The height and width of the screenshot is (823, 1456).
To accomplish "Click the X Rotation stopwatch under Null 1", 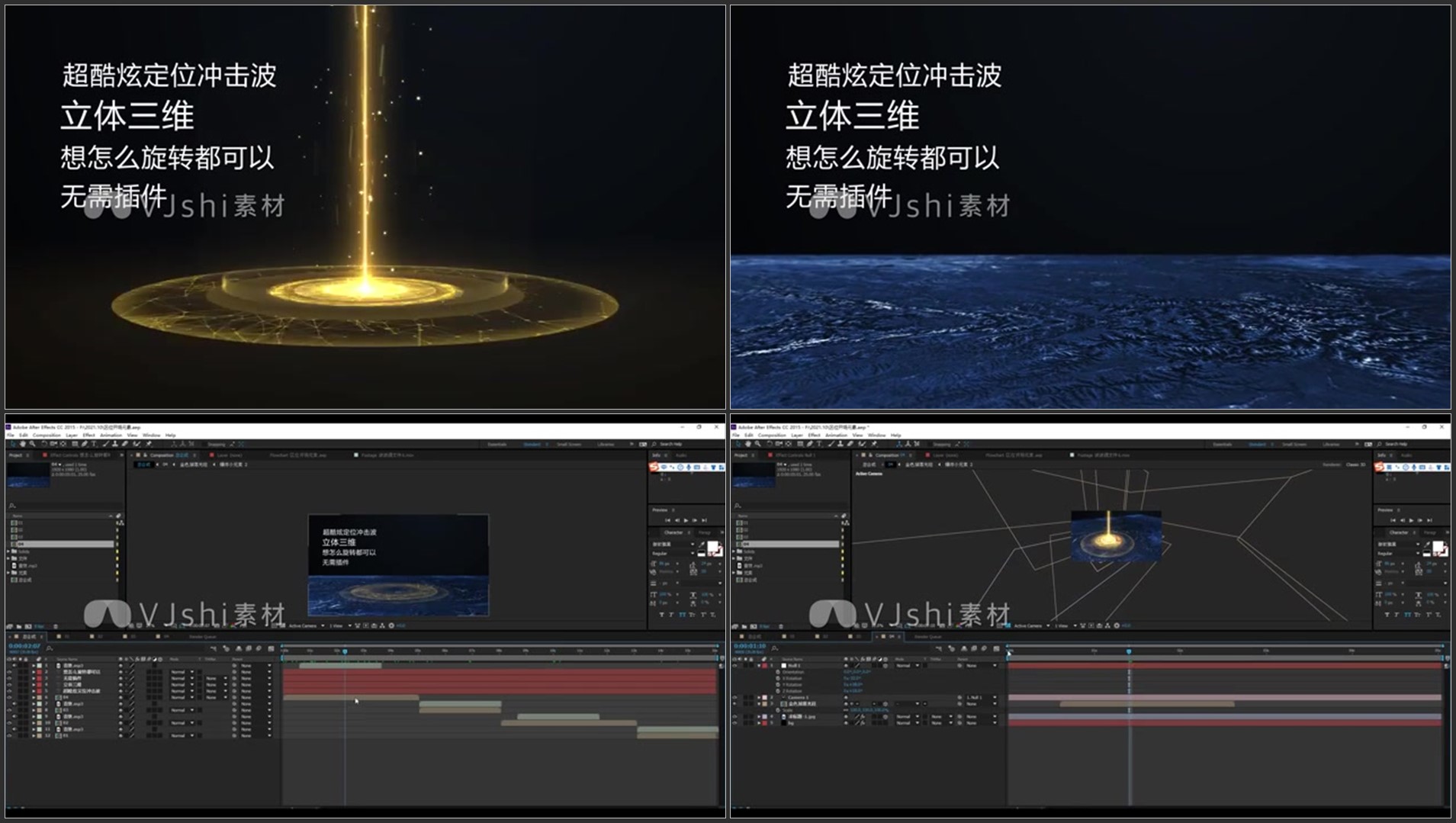I will [x=779, y=678].
